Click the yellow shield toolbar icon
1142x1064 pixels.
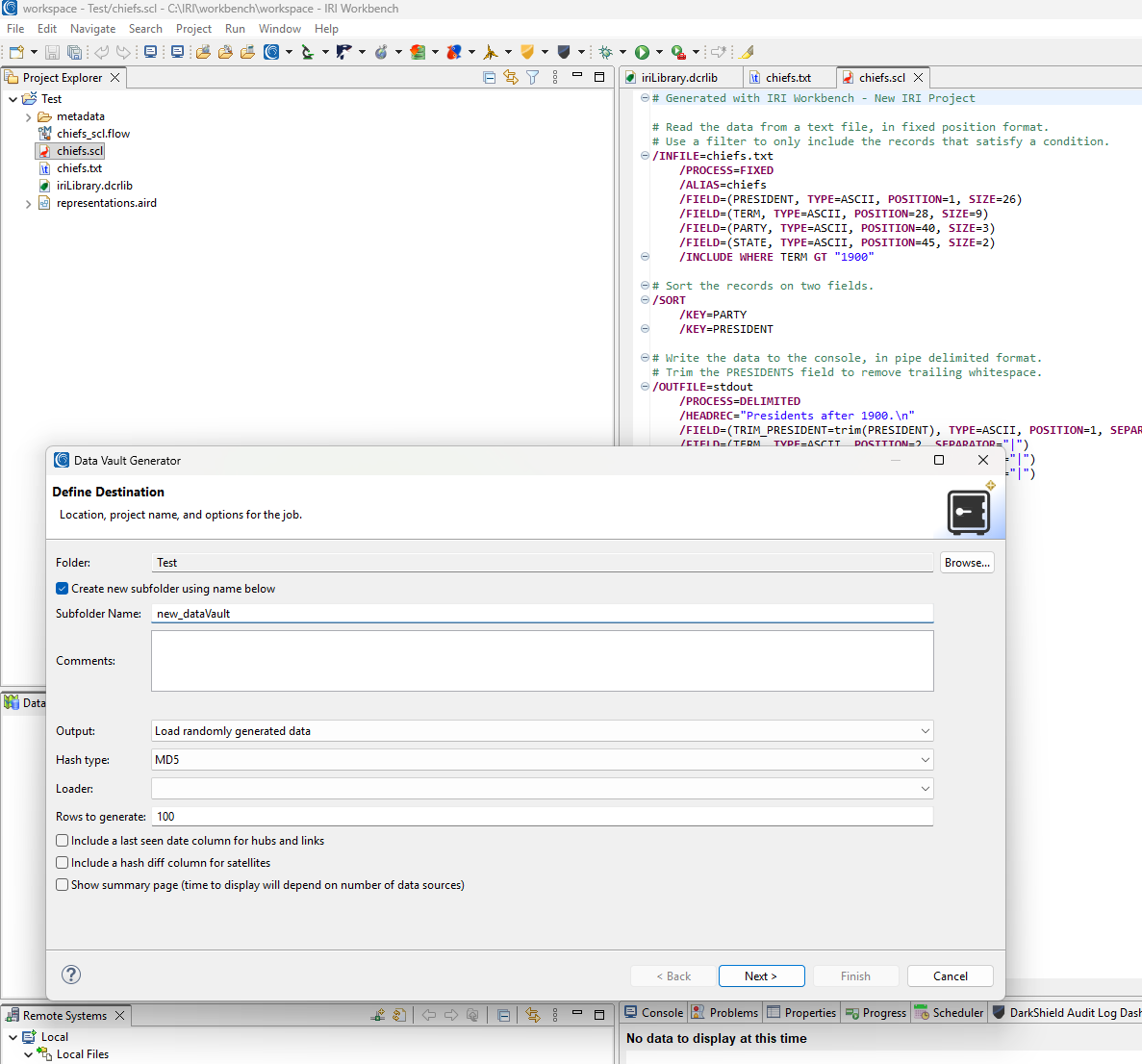point(527,52)
